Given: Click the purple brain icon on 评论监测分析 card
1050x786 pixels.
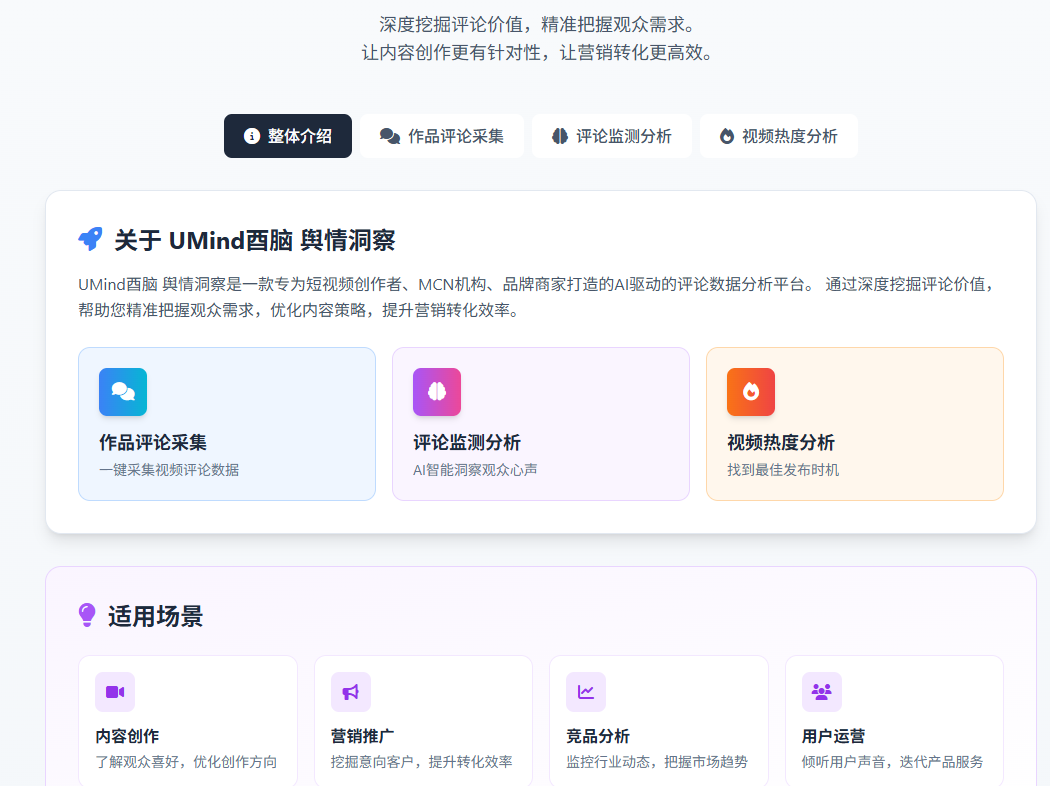Looking at the screenshot, I should (437, 392).
